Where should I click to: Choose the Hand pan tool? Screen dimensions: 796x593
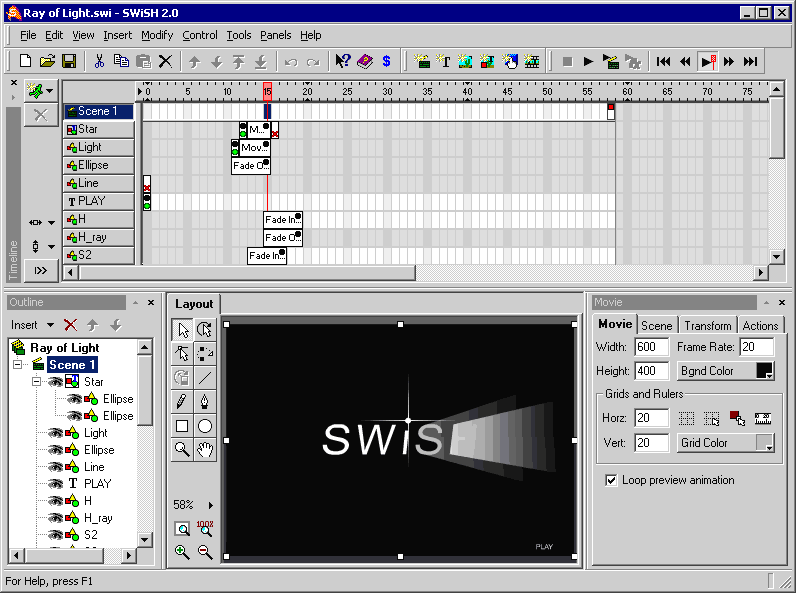205,450
